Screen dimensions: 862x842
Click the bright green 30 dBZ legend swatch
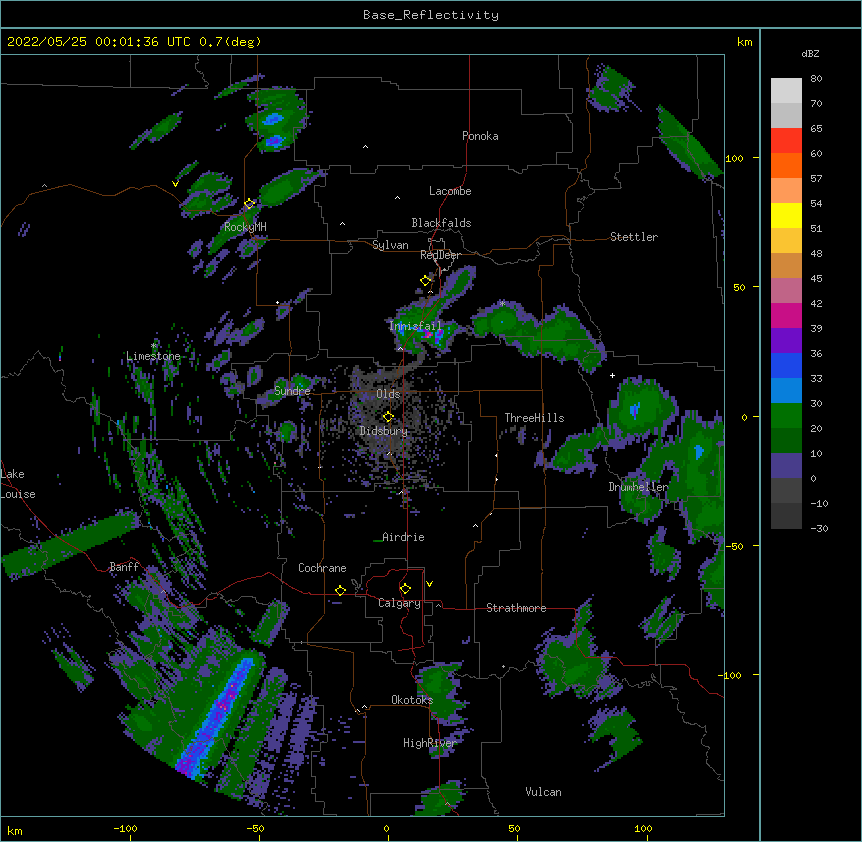pos(786,416)
